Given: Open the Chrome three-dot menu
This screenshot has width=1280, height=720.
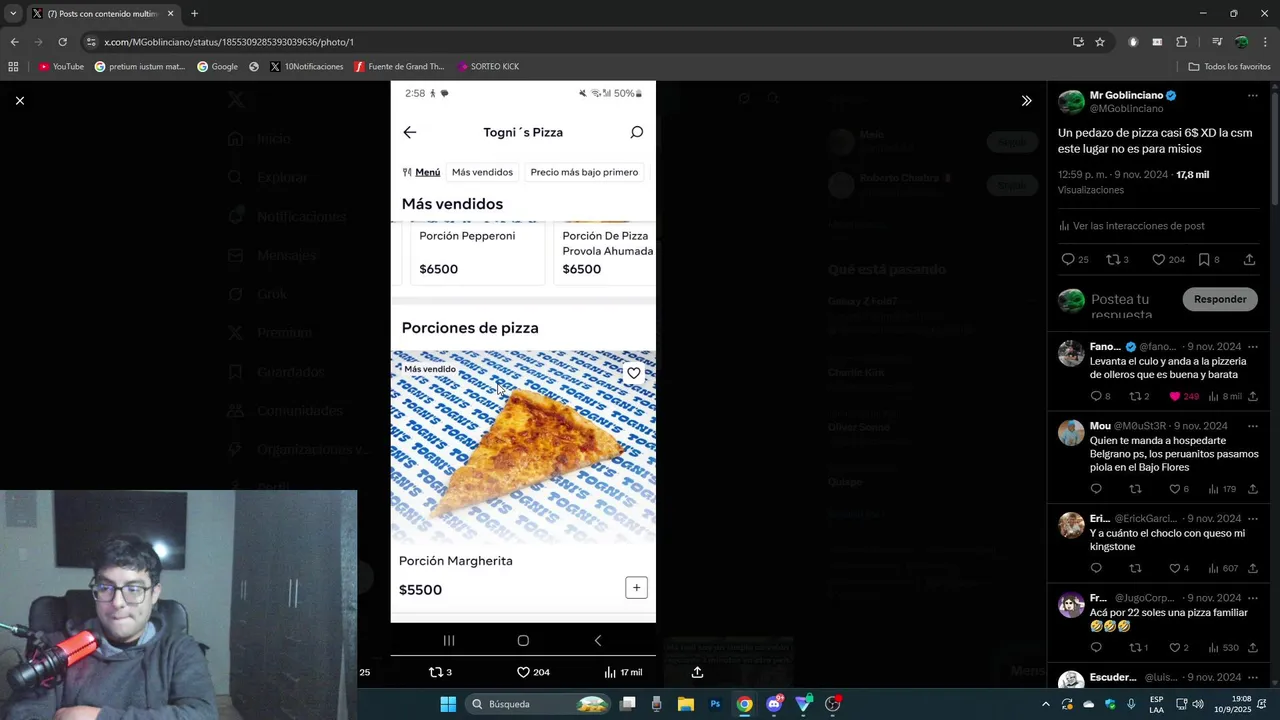Looking at the screenshot, I should point(1266,42).
